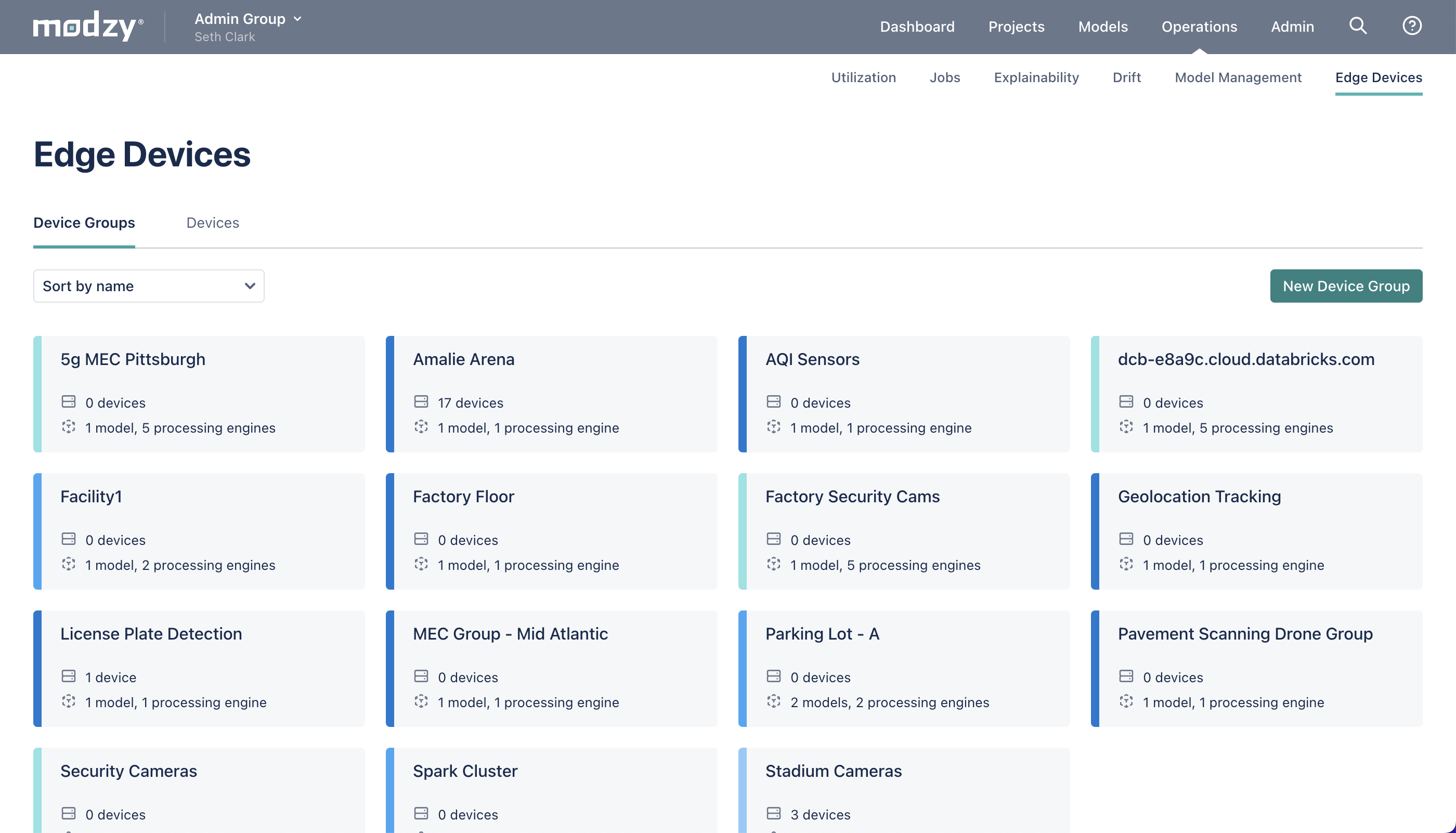Click devices icon on Stadium Cameras card
Image resolution: width=1456 pixels, height=833 pixels.
click(x=773, y=814)
